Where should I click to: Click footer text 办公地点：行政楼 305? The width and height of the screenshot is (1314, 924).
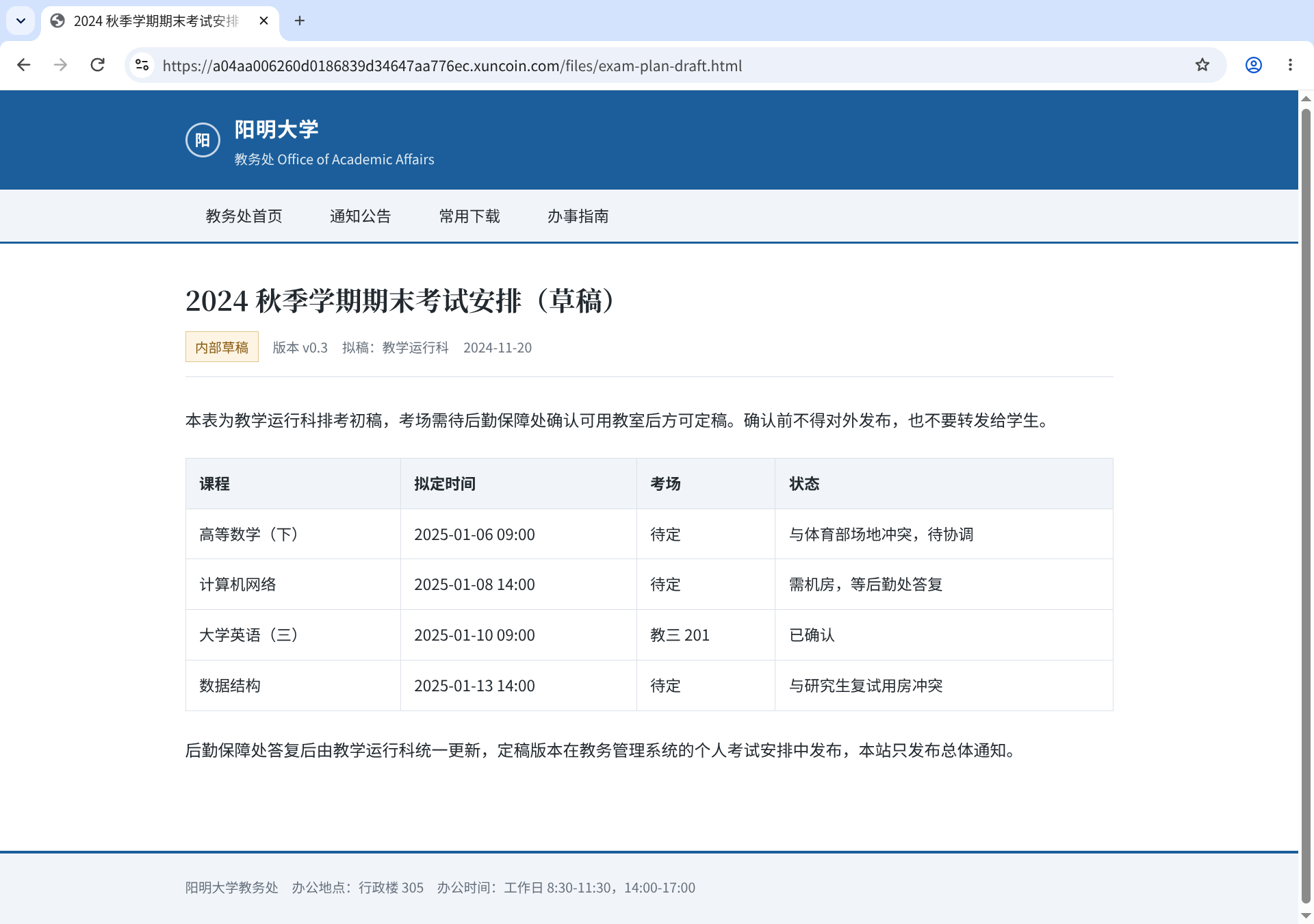coord(358,888)
